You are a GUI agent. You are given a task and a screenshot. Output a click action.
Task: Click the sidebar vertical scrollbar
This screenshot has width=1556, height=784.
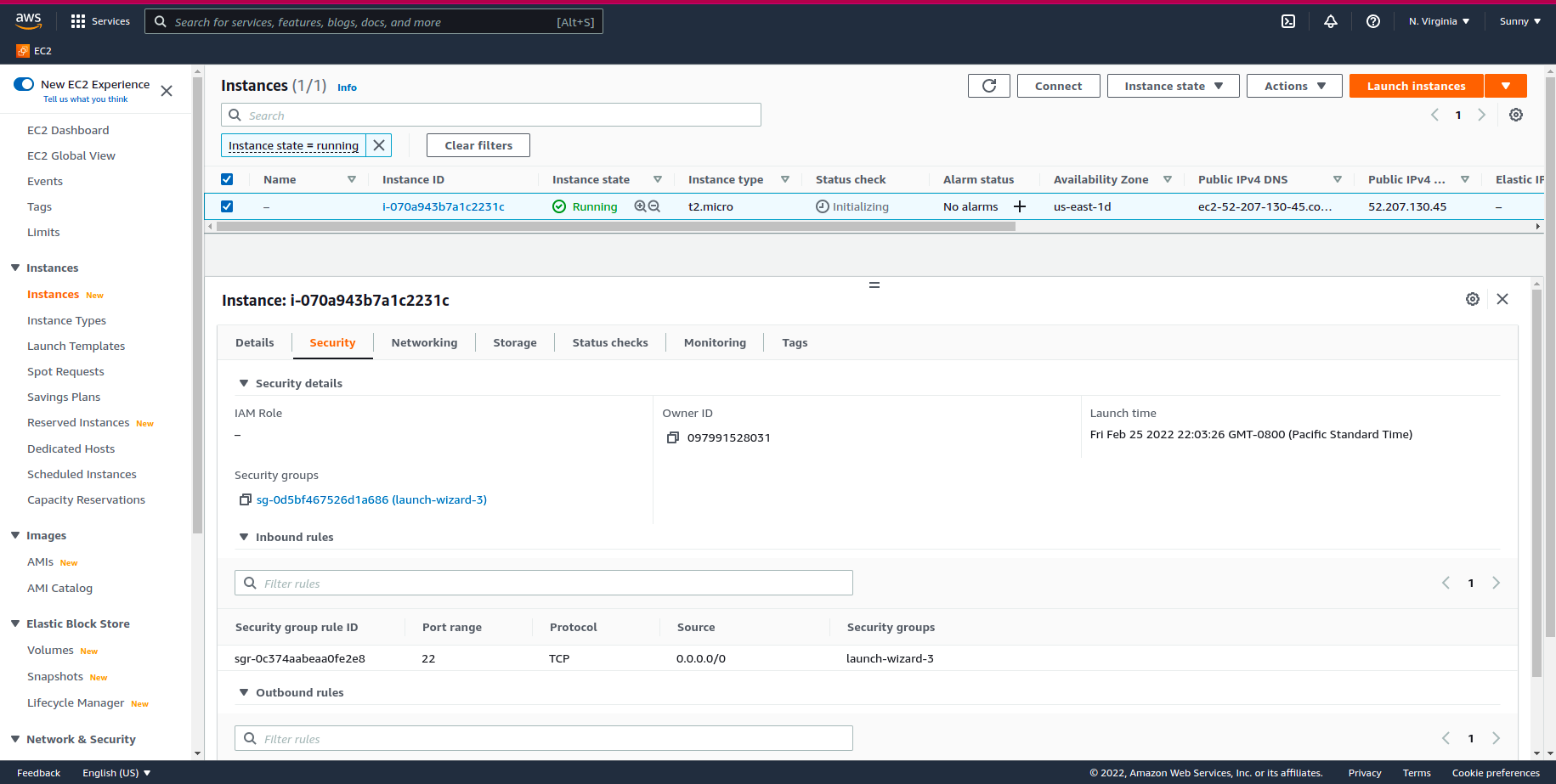point(197,306)
